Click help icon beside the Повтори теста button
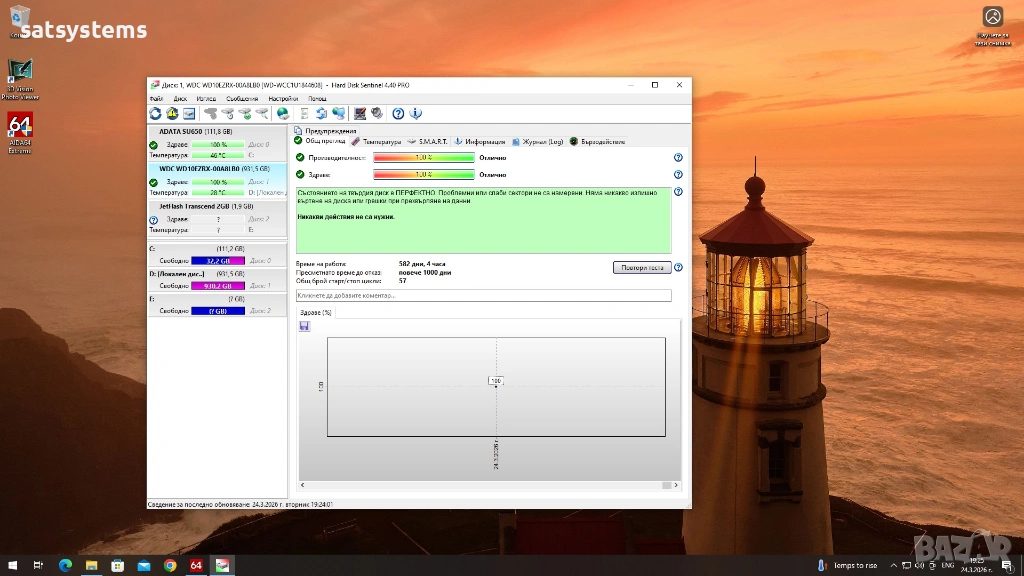 click(678, 268)
